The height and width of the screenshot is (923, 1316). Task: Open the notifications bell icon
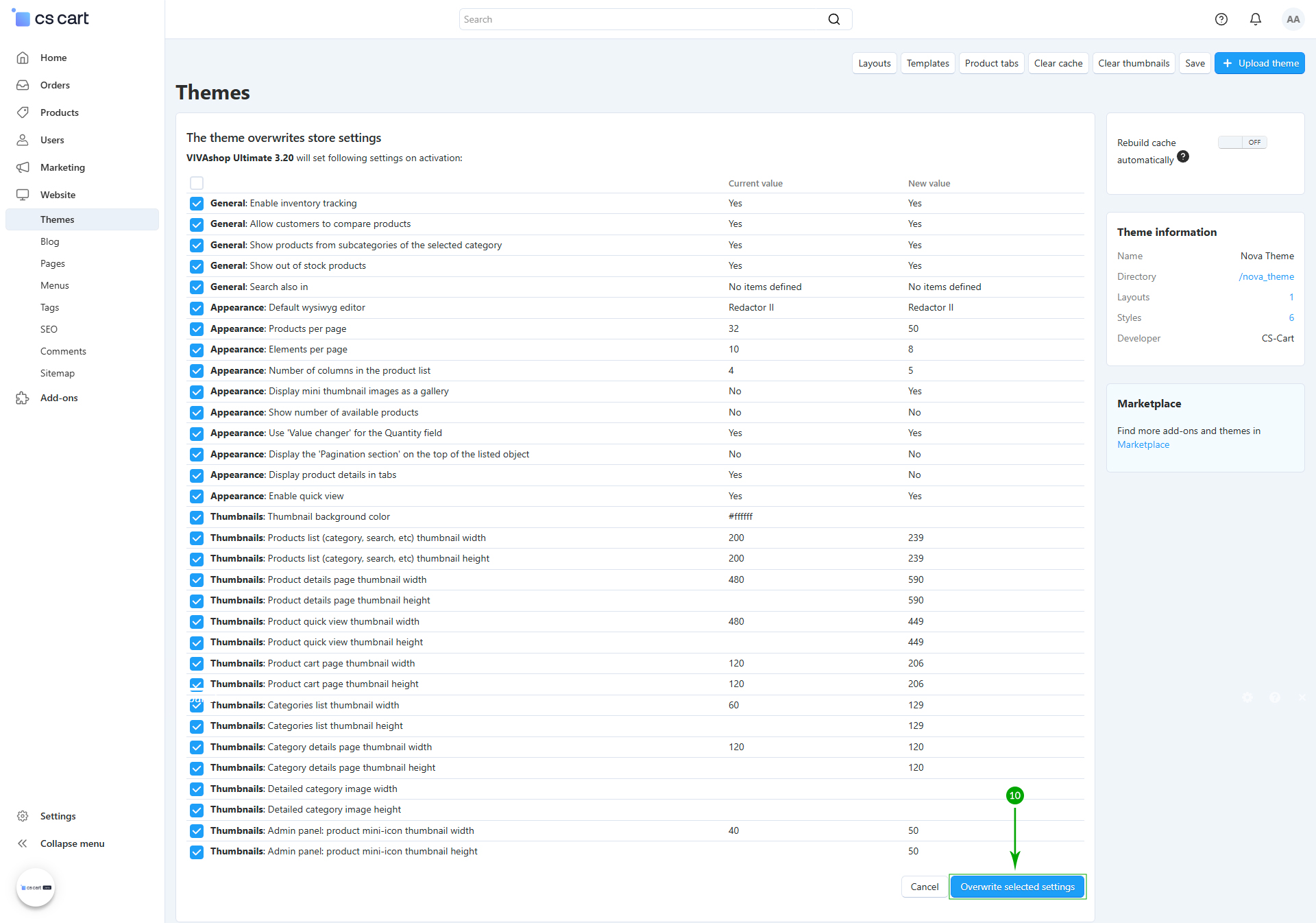1255,19
